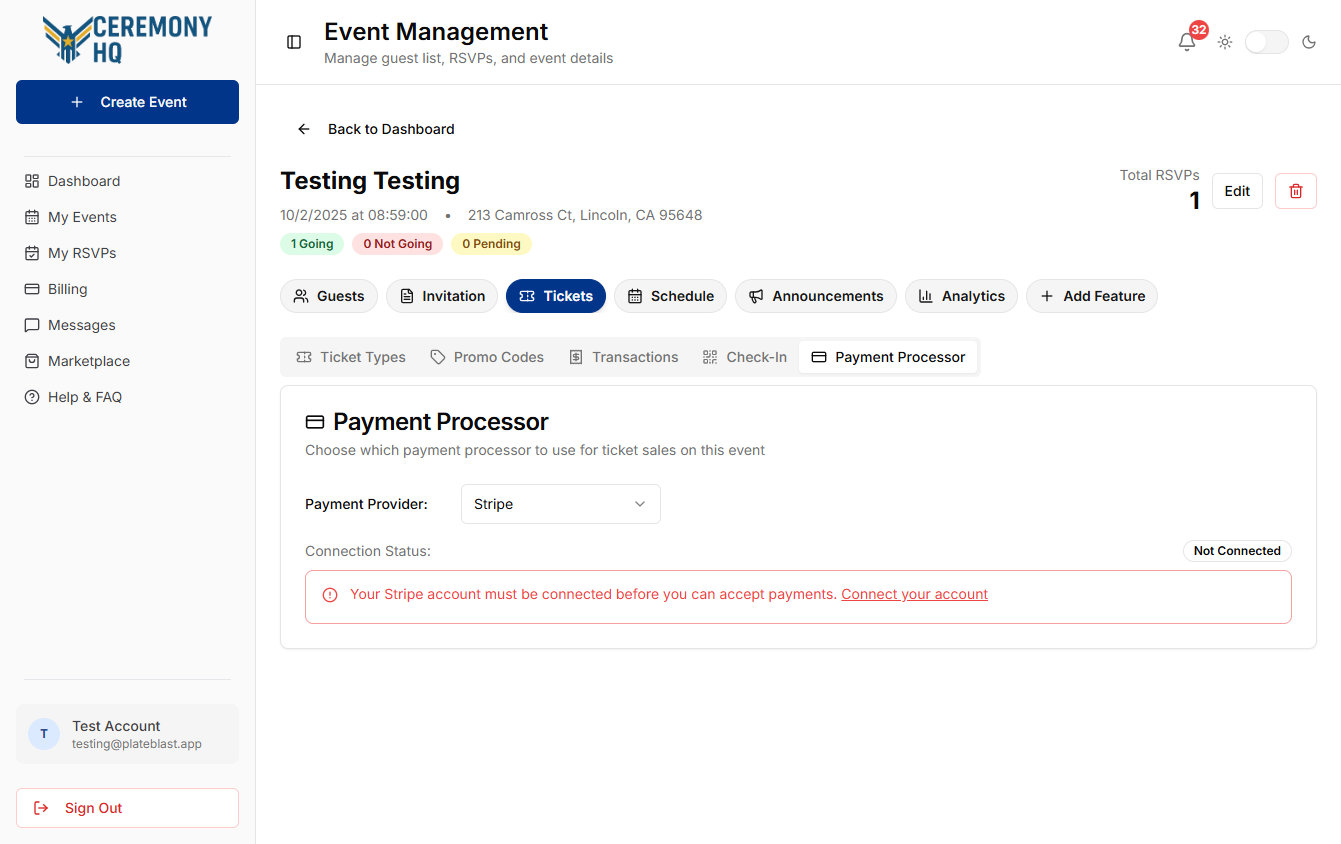
Task: Follow the Connect your account link
Action: [x=914, y=594]
